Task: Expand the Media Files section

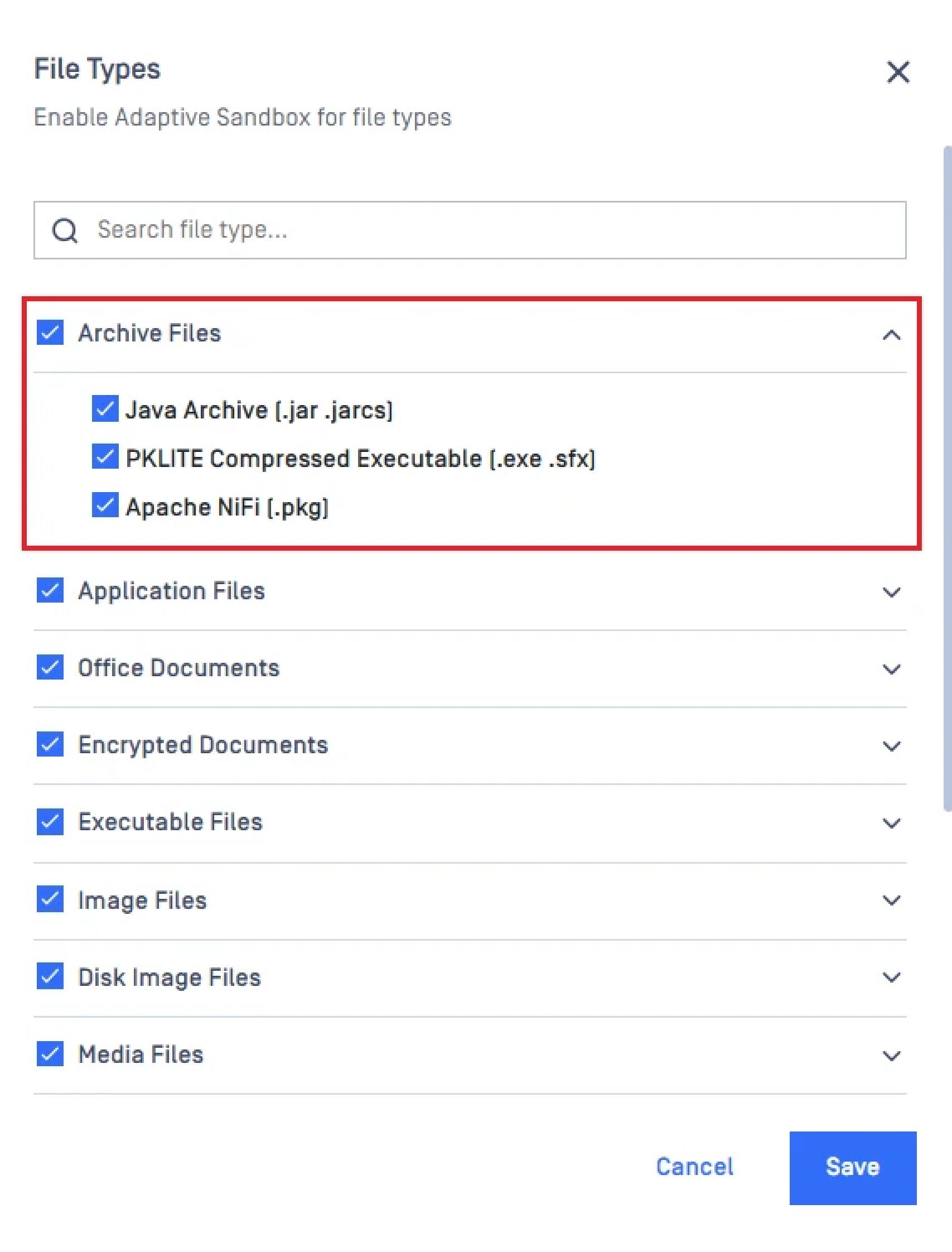Action: tap(891, 1056)
